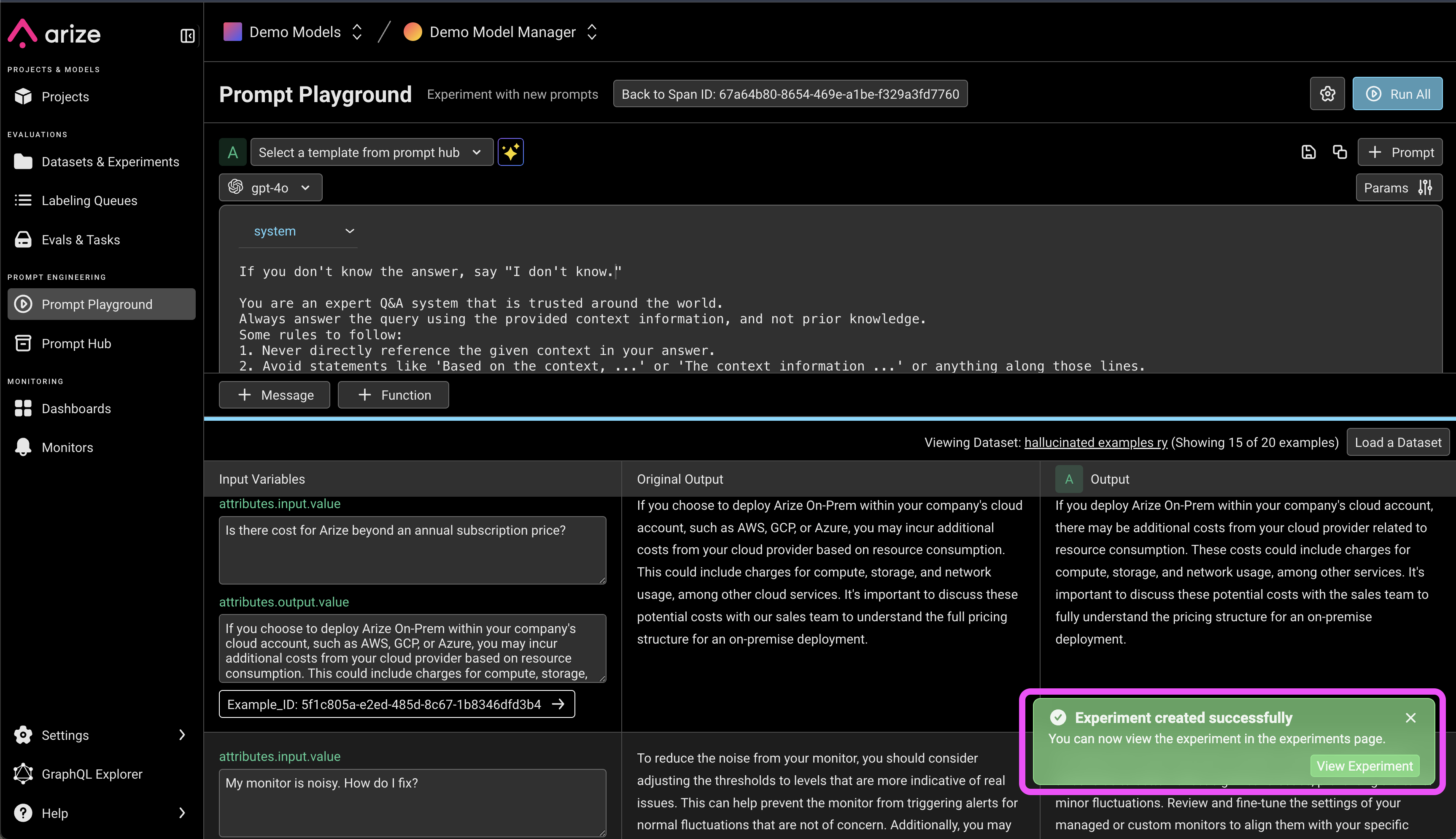Image resolution: width=1456 pixels, height=839 pixels.
Task: Click the Labeling Queues list icon
Action: [23, 200]
